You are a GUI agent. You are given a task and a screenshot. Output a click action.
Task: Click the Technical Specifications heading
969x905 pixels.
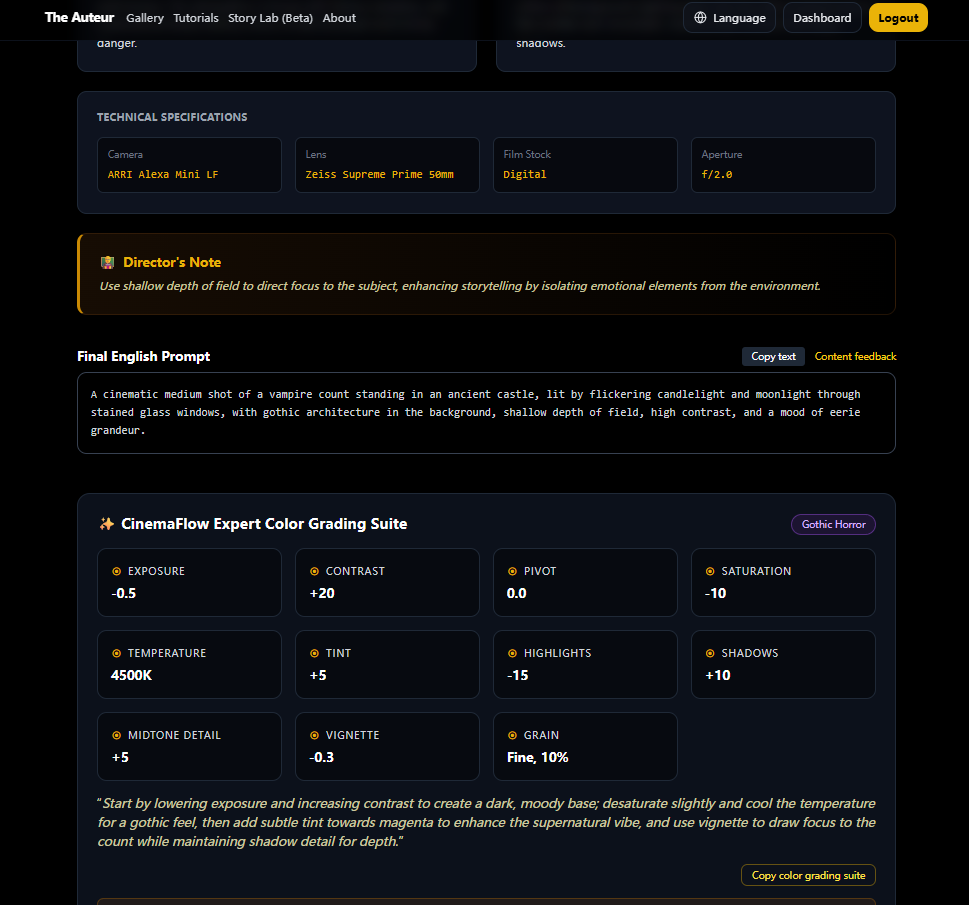[172, 117]
